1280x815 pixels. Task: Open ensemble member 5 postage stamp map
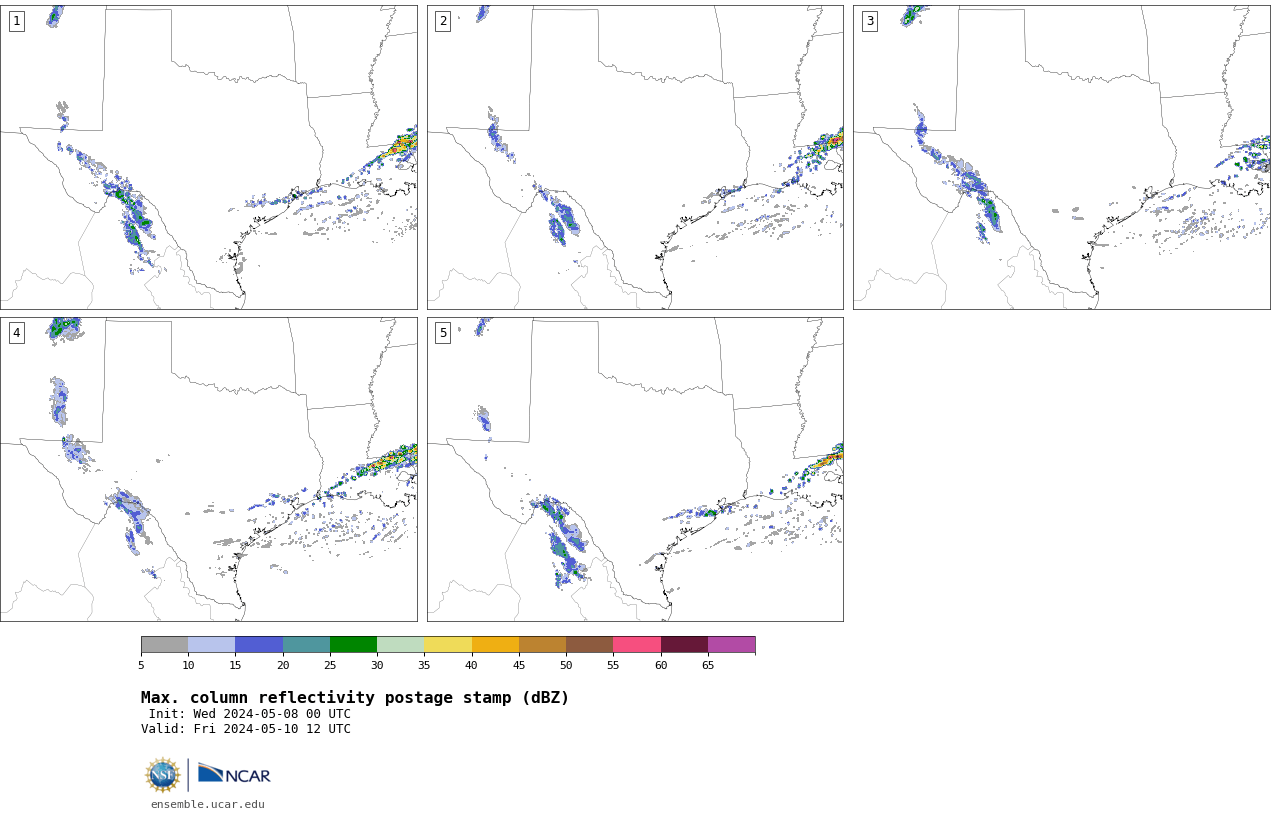pos(635,469)
